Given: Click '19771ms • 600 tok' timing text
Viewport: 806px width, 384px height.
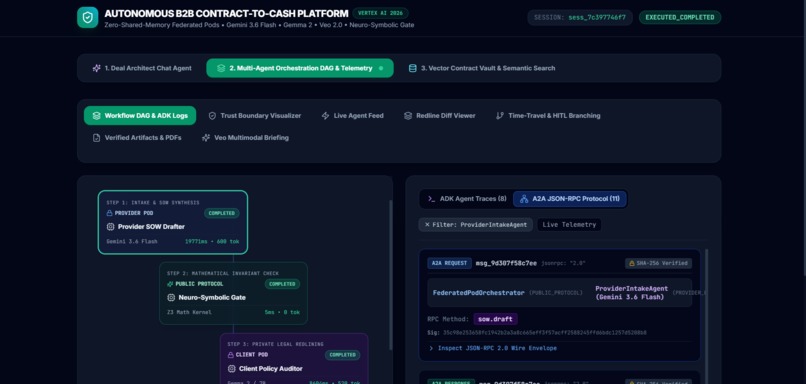Looking at the screenshot, I should [x=212, y=241].
